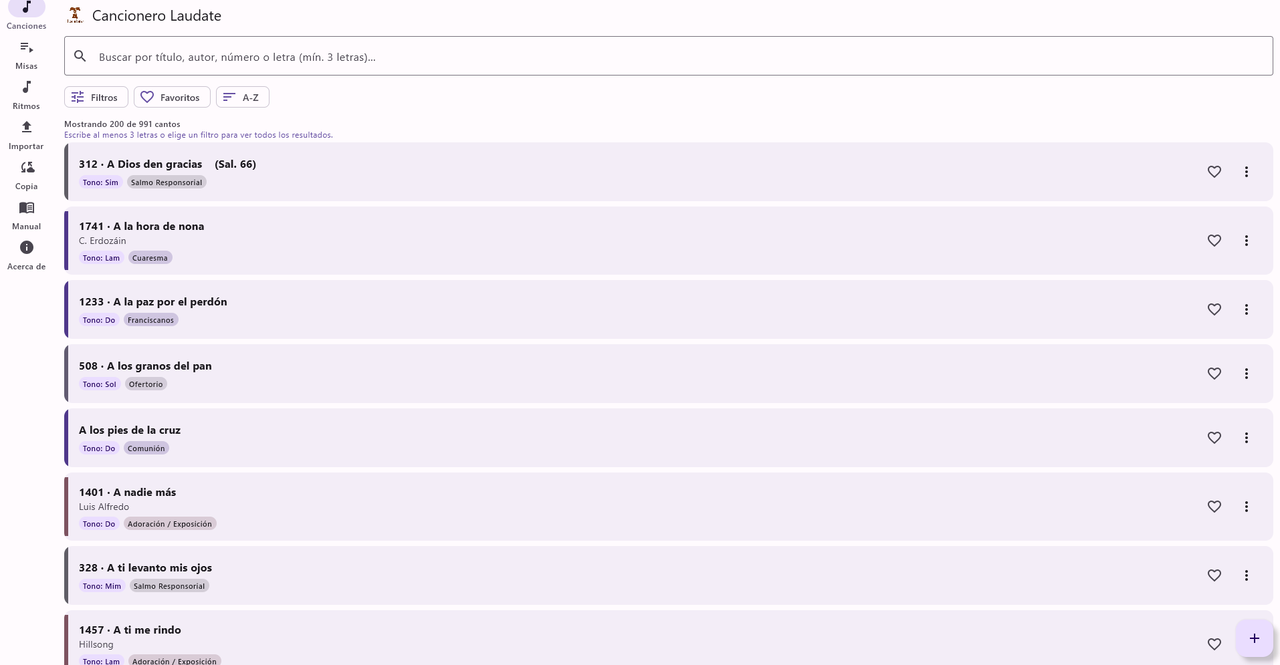This screenshot has width=1280, height=665.
Task: Open the Canciones section in sidebar
Action: pos(26,15)
